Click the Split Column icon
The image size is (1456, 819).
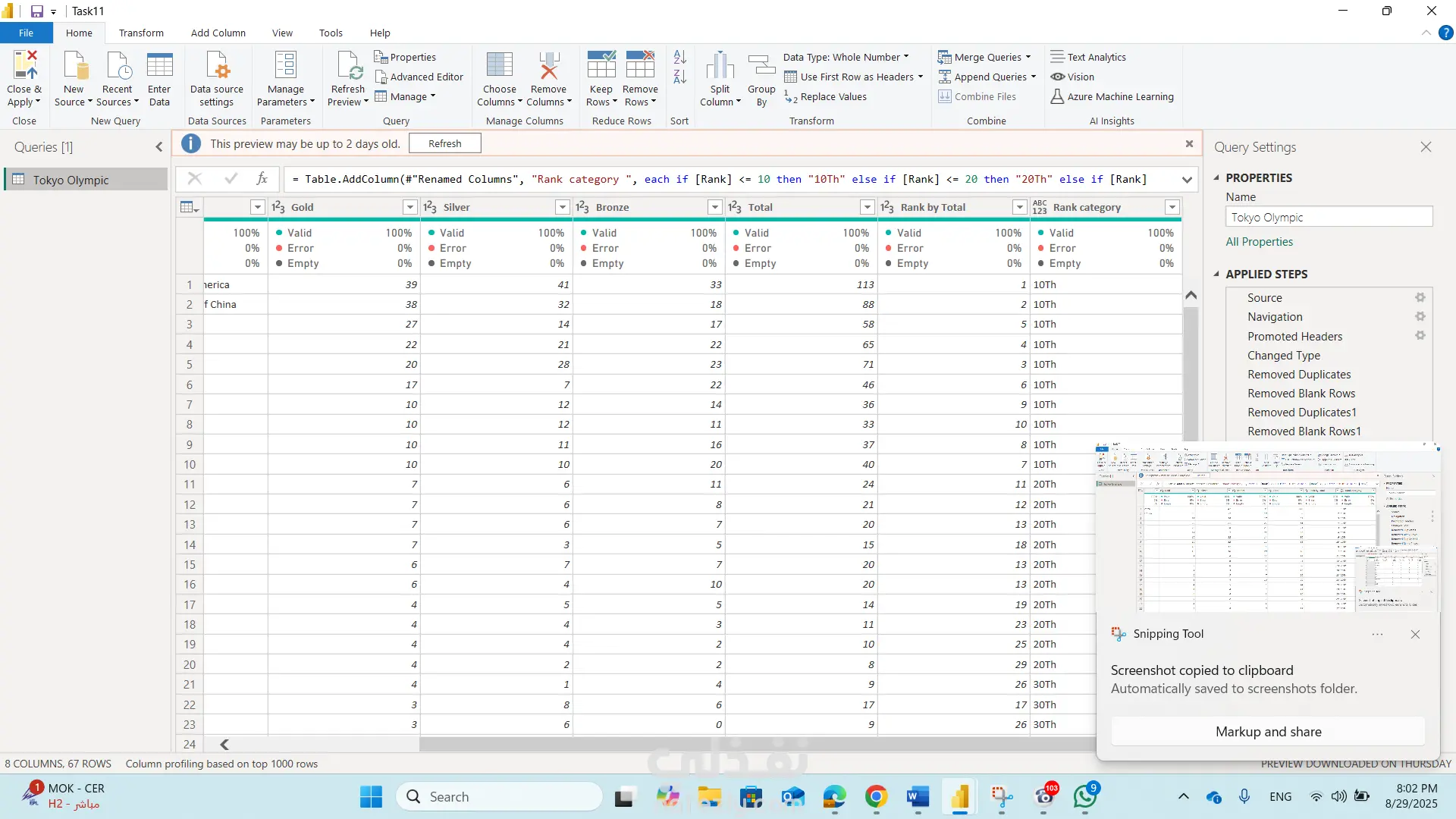click(x=720, y=66)
